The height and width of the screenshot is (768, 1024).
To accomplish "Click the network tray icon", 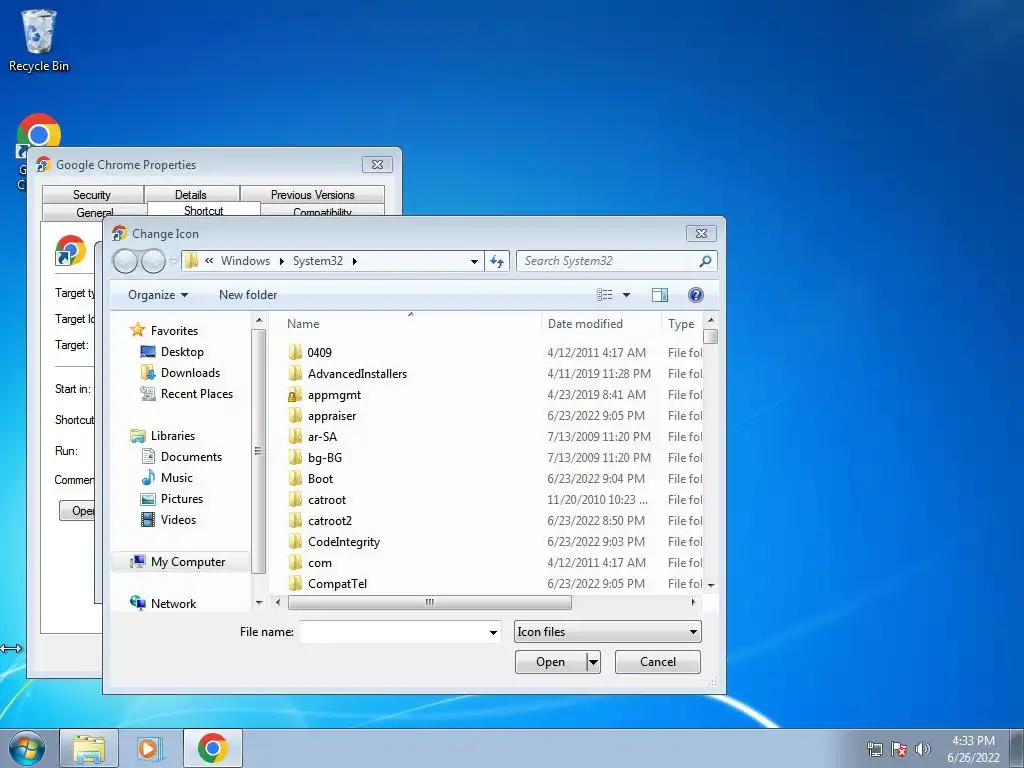I will tap(874, 749).
